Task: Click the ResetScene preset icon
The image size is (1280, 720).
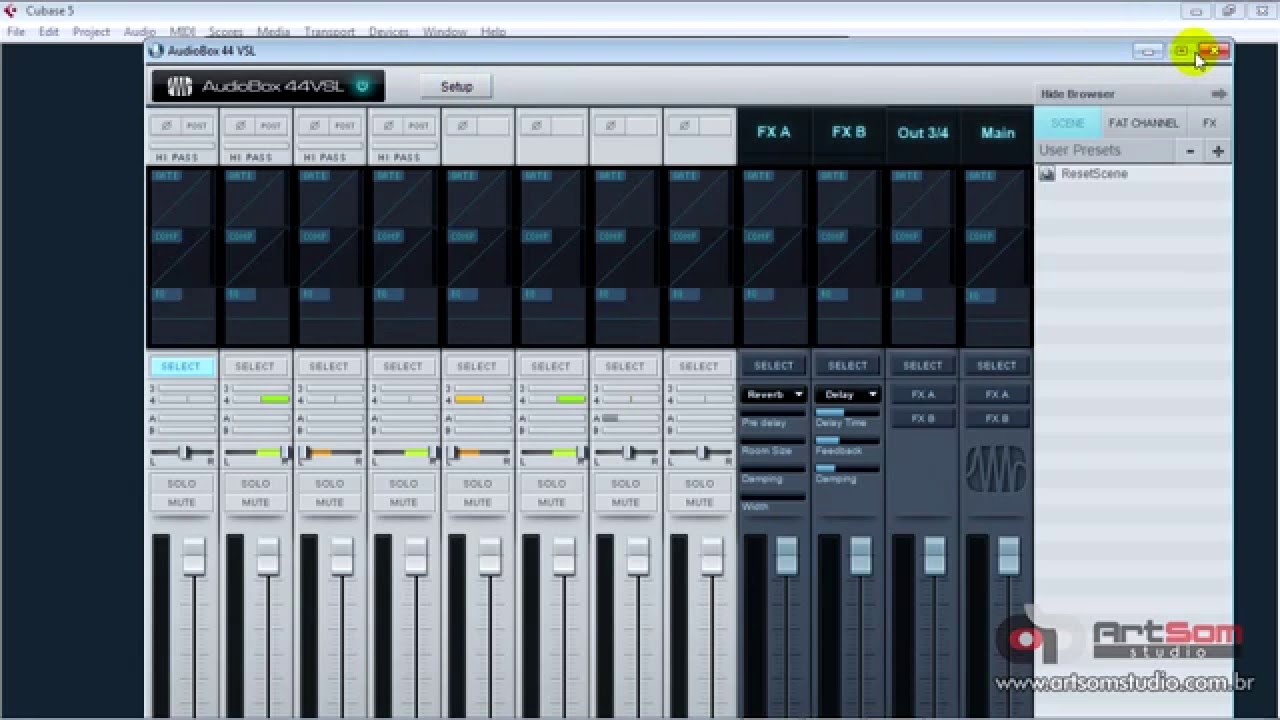Action: pos(1047,174)
